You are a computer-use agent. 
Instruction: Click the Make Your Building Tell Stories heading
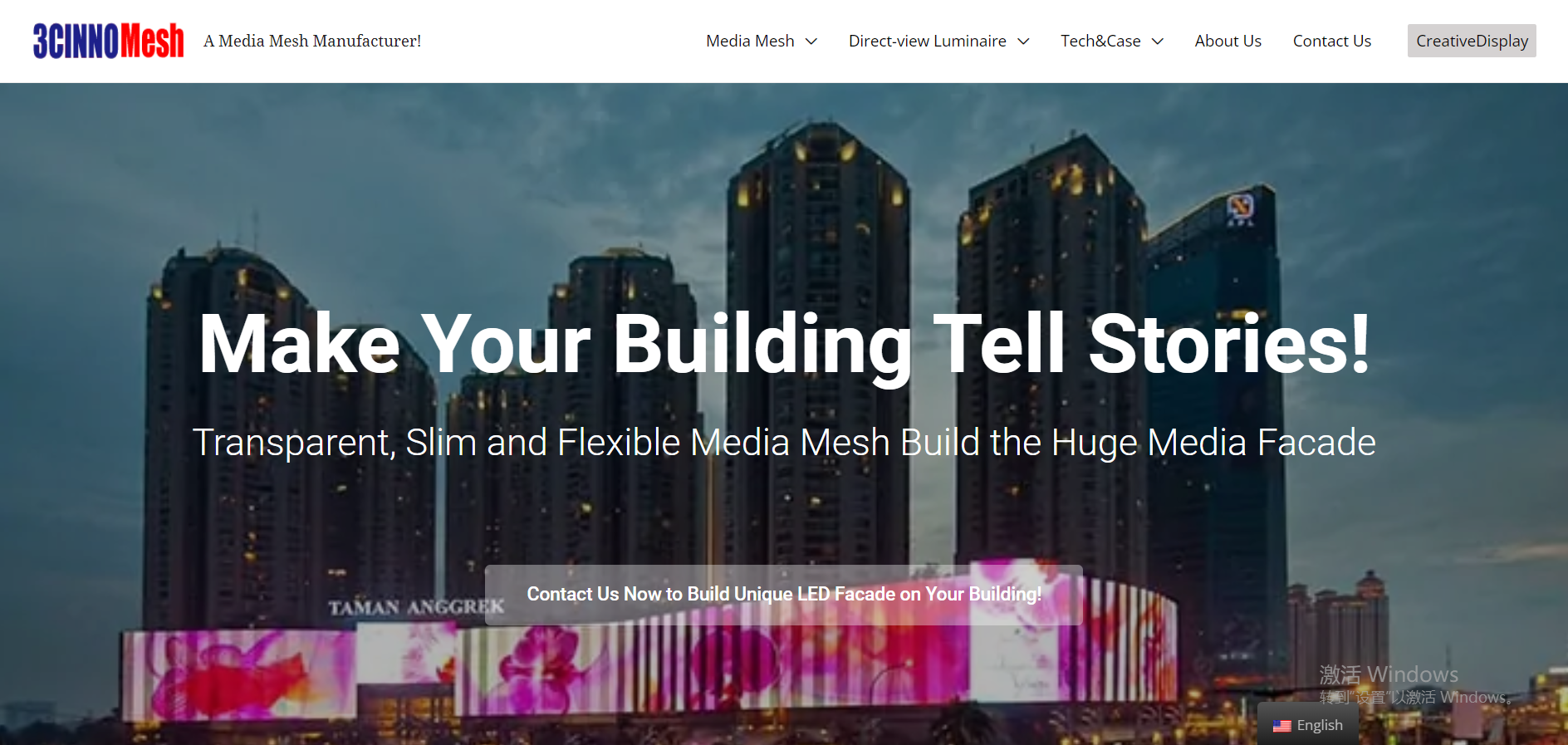pyautogui.click(x=784, y=344)
